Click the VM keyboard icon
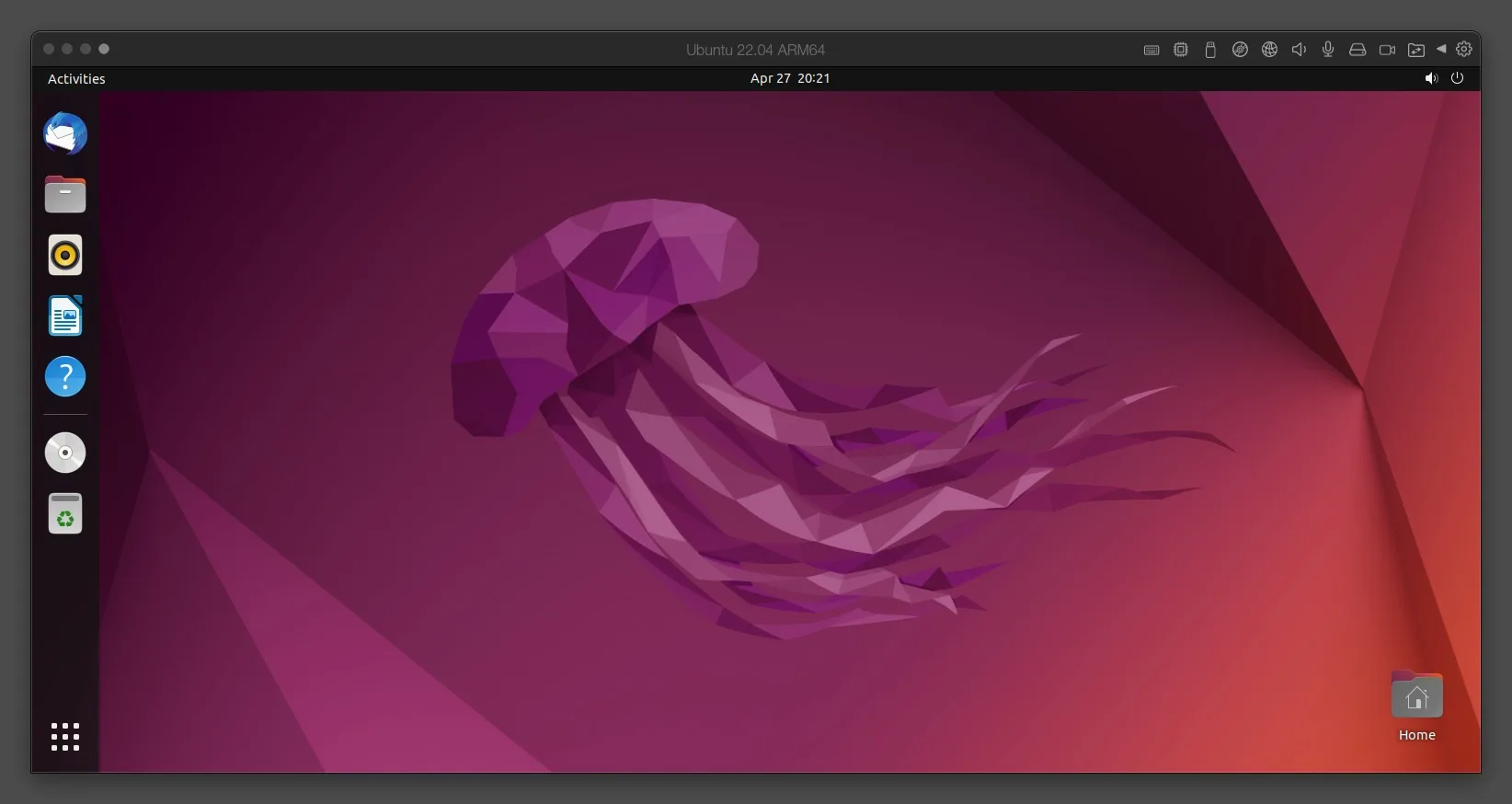Screen dimensions: 1512x804 click(x=1151, y=50)
